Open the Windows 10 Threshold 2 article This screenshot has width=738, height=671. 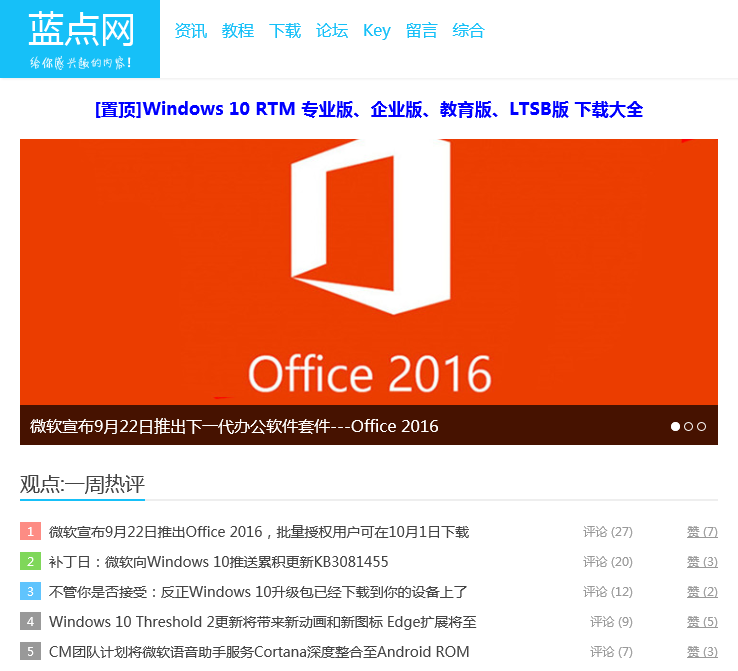(x=263, y=622)
